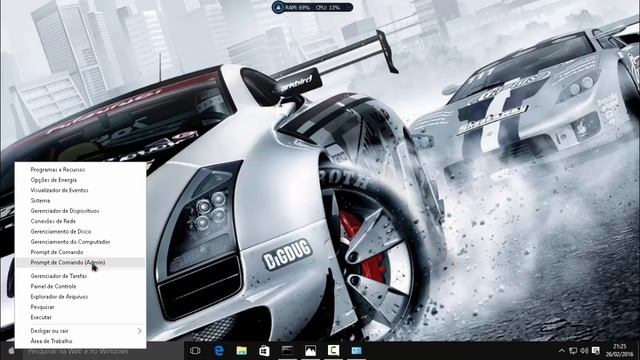This screenshot has width=640, height=360.
Task: Select Área de Trabalho entry
Action: [80, 341]
